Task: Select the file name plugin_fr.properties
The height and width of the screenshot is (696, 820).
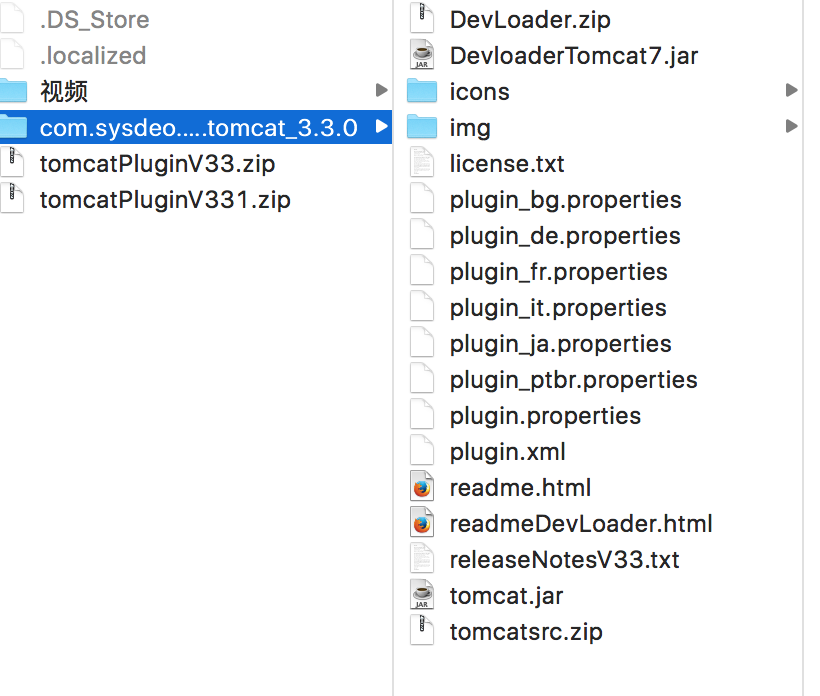Action: (559, 273)
